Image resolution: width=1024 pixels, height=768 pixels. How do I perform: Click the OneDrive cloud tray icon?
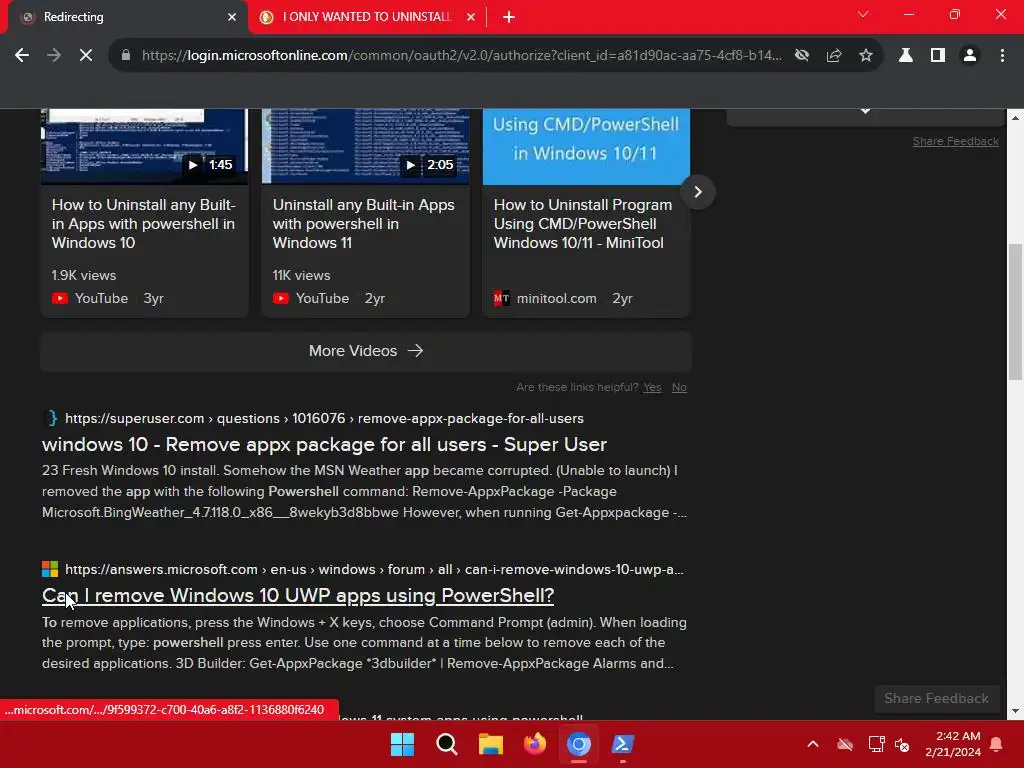click(x=845, y=744)
